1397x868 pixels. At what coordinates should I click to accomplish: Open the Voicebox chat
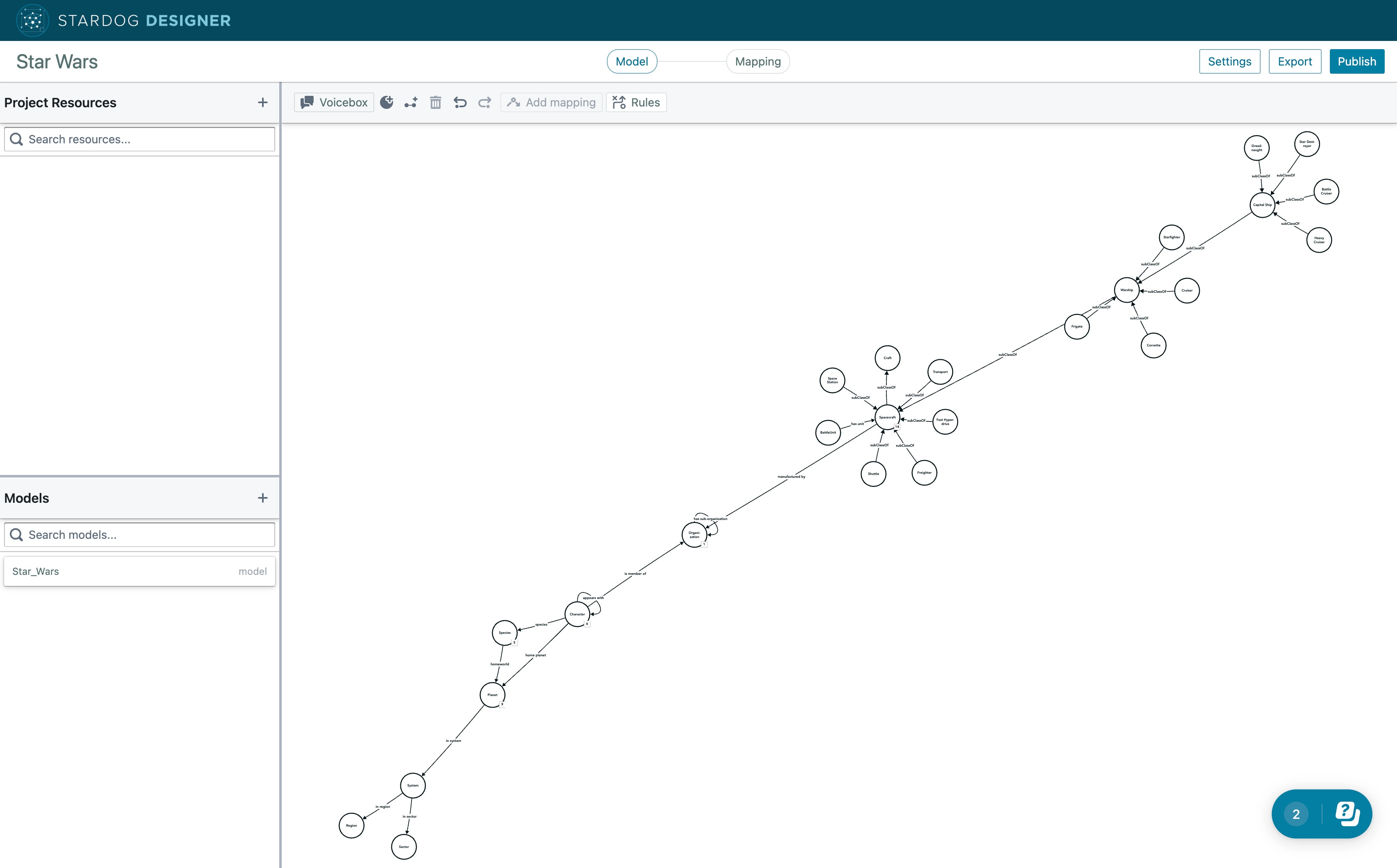[334, 102]
